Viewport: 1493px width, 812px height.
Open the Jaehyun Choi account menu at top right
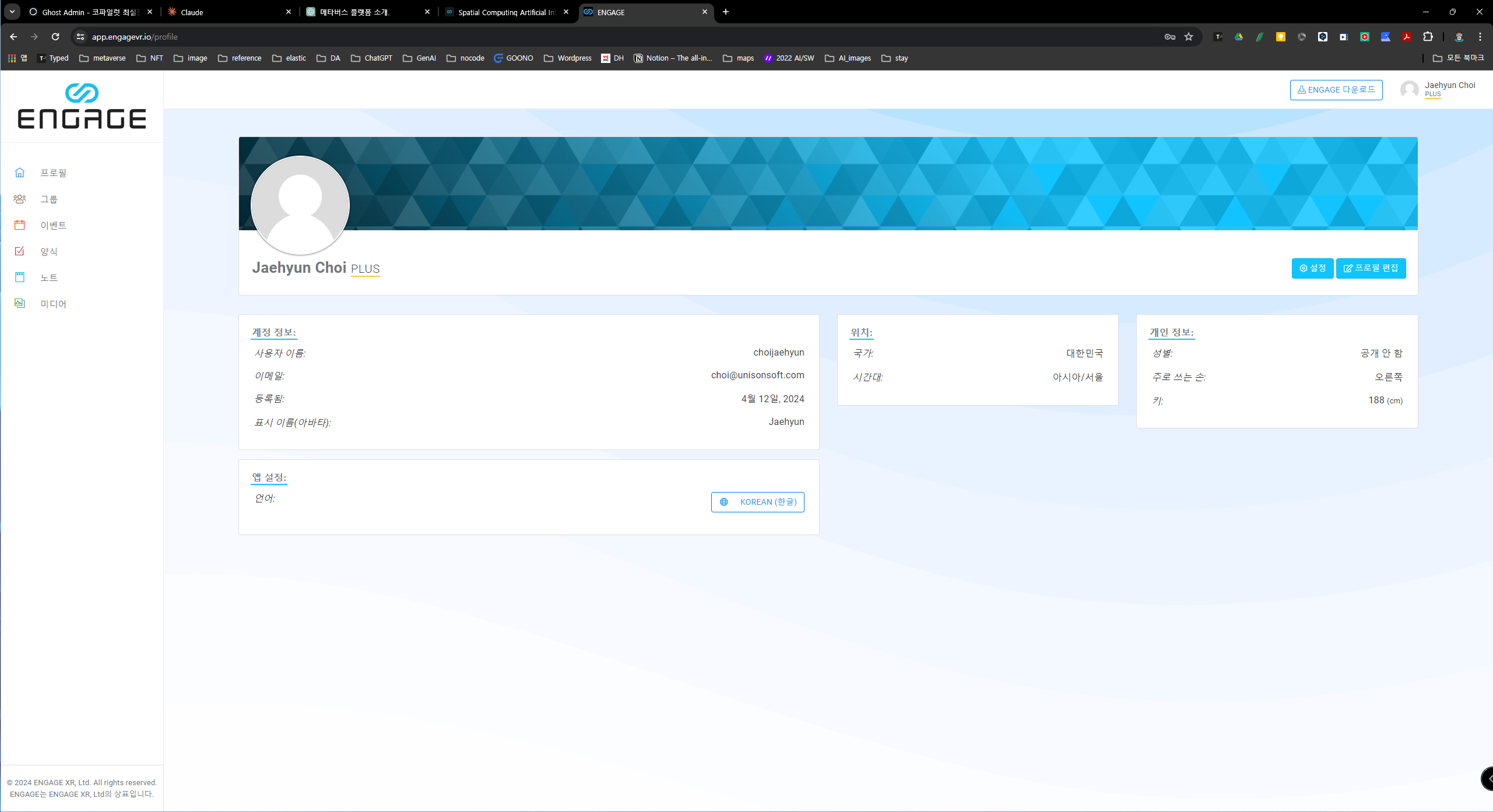[x=1439, y=89]
